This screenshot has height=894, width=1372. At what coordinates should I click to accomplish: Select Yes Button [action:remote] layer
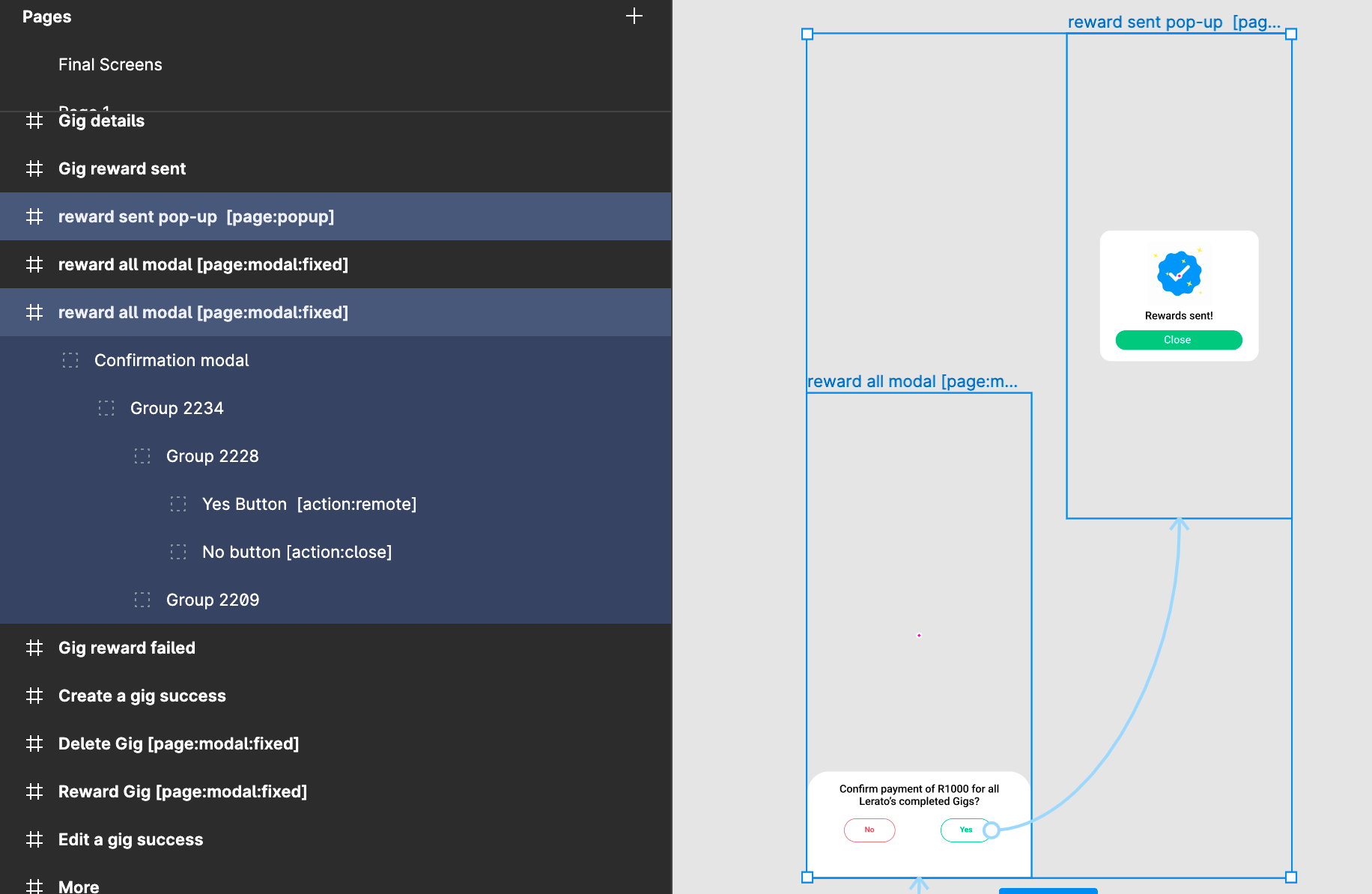(336, 504)
